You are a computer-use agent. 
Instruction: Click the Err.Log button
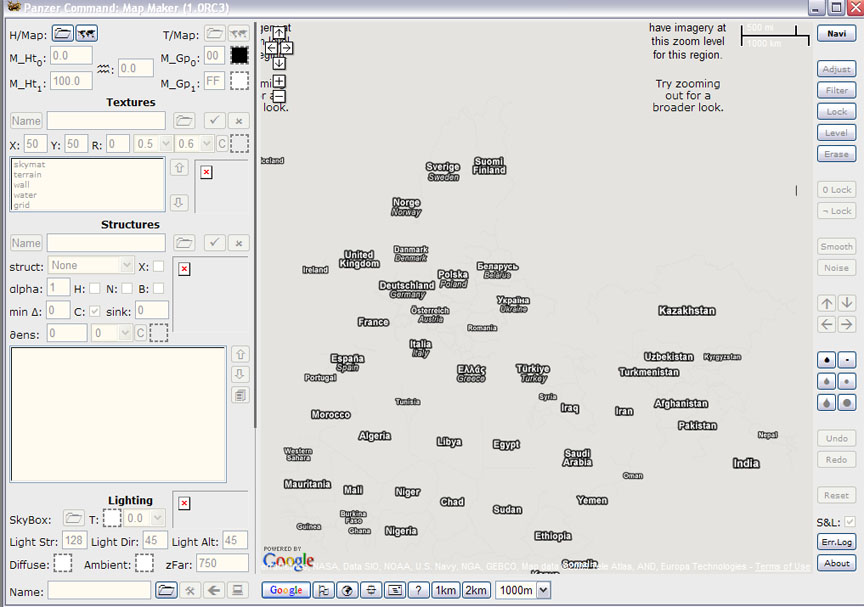coord(836,542)
